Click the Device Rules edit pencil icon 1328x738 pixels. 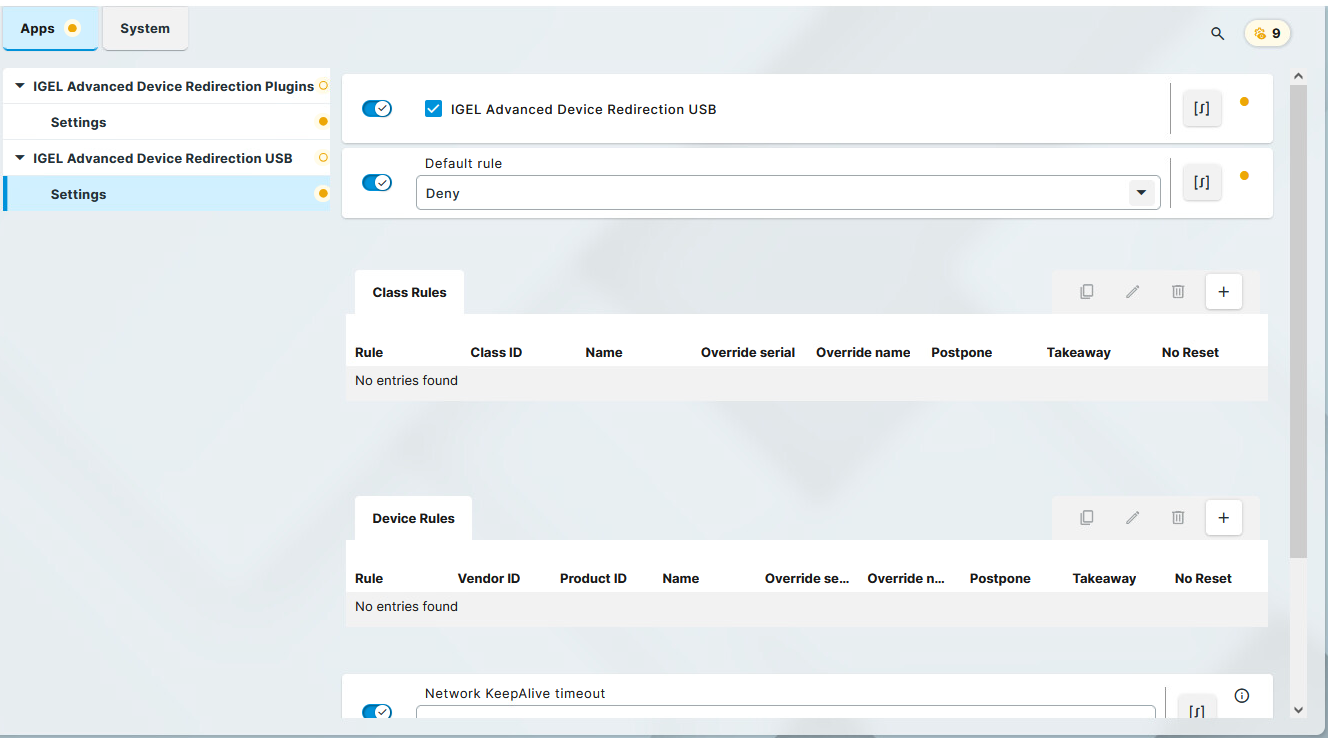[x=1132, y=518]
